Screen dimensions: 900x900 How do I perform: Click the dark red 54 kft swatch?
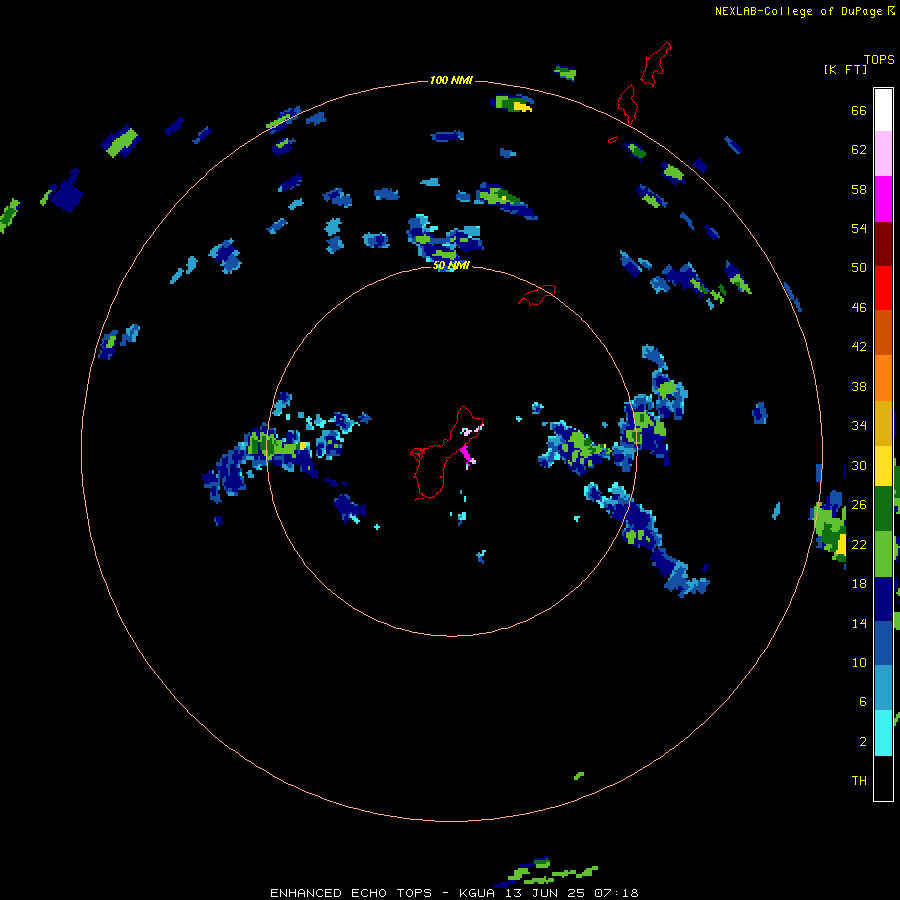883,243
